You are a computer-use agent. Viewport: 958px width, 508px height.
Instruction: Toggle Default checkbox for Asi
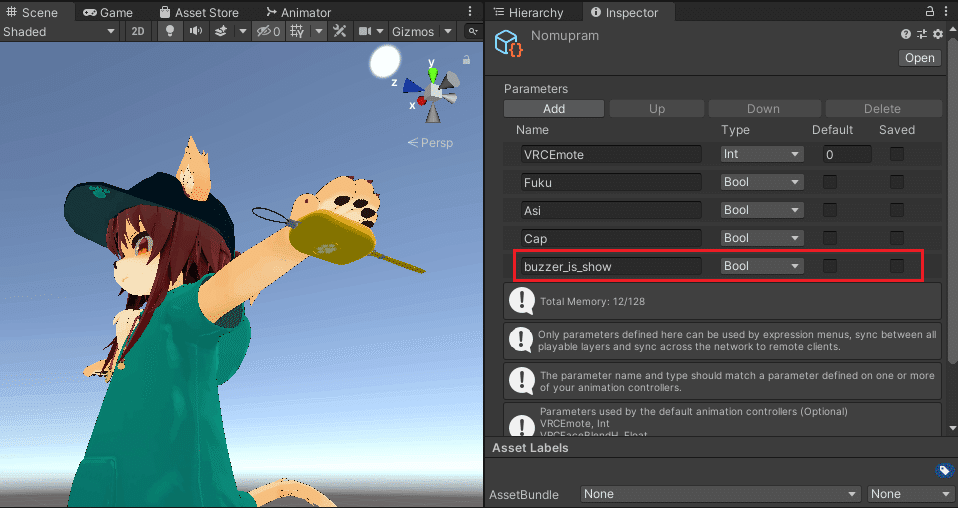(830, 210)
